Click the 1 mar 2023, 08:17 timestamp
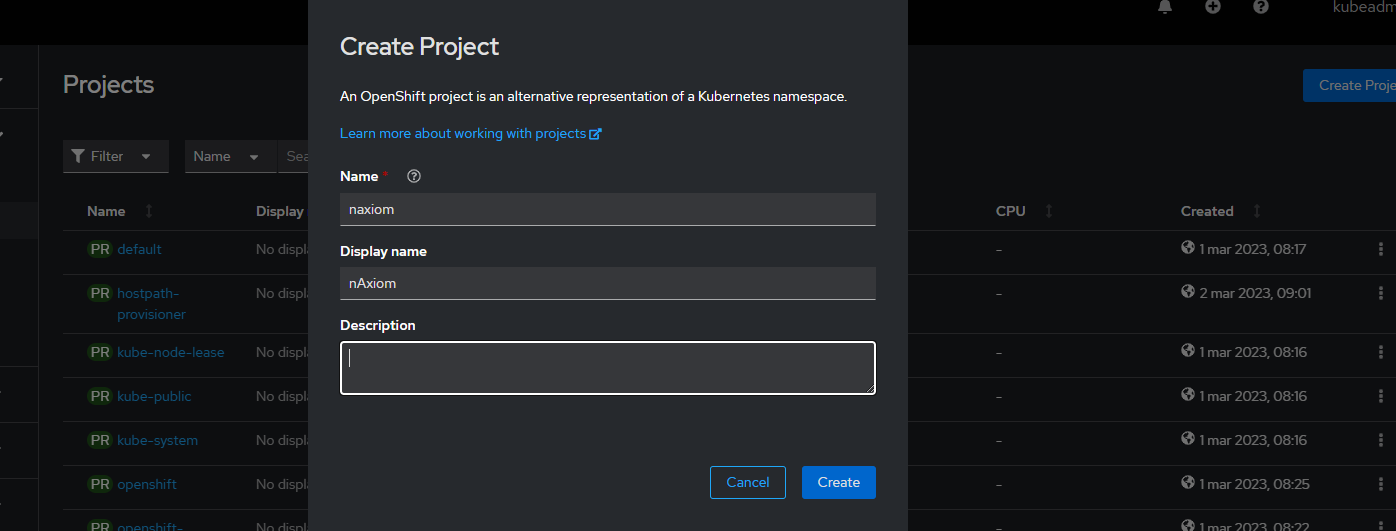This screenshot has height=531, width=1396. [1253, 249]
